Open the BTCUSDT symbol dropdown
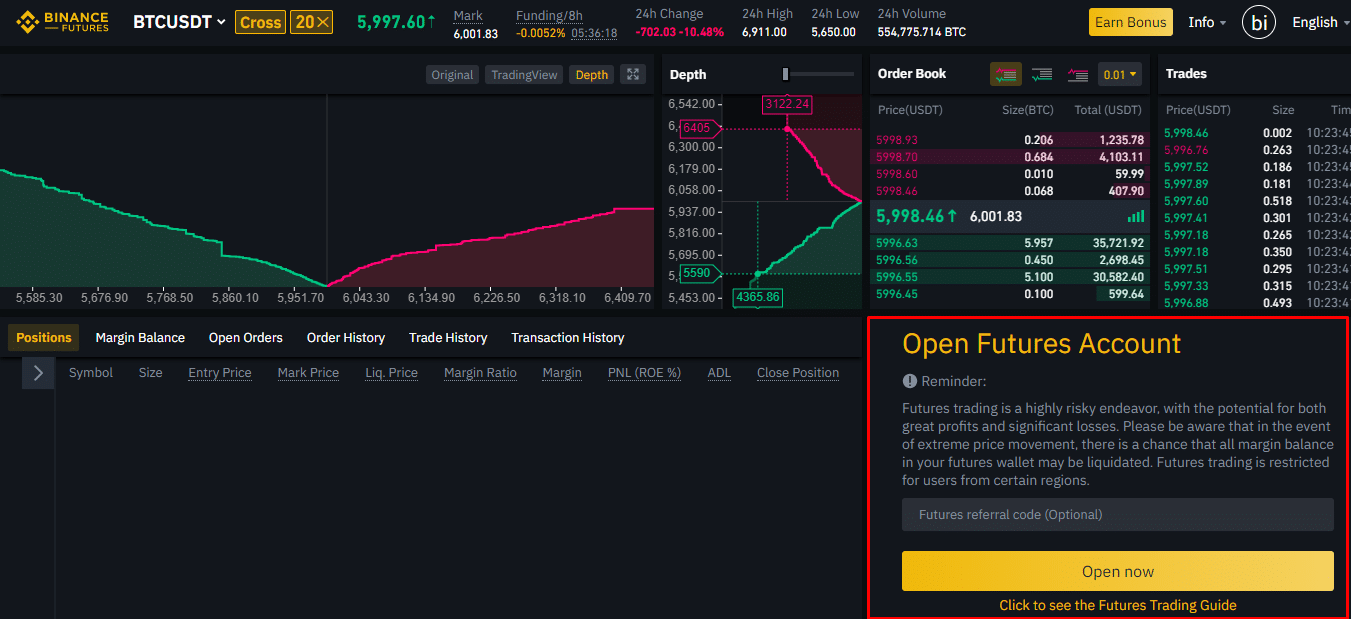 pos(180,22)
